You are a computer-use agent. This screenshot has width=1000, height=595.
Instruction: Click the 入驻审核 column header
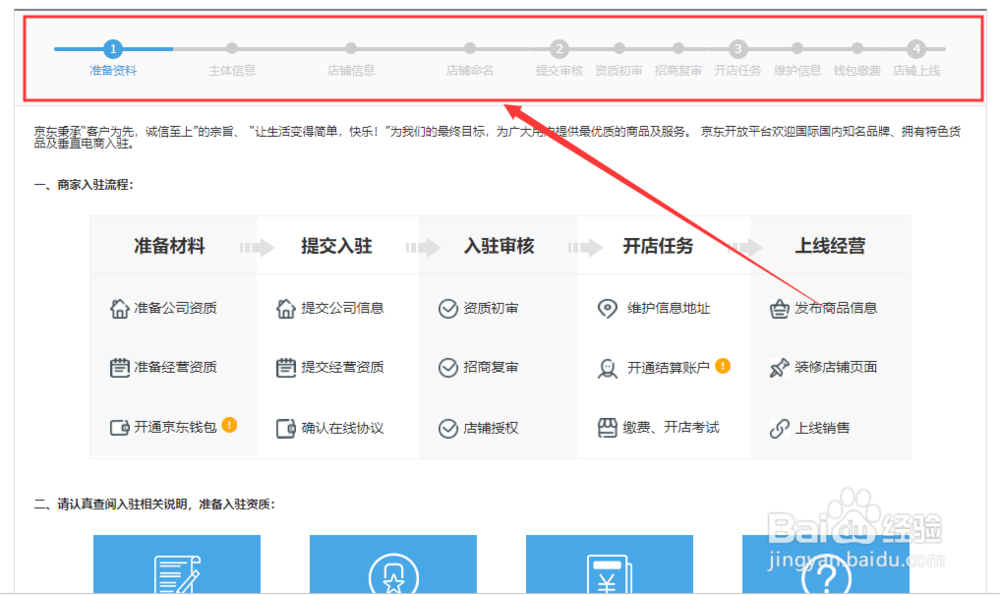(499, 246)
